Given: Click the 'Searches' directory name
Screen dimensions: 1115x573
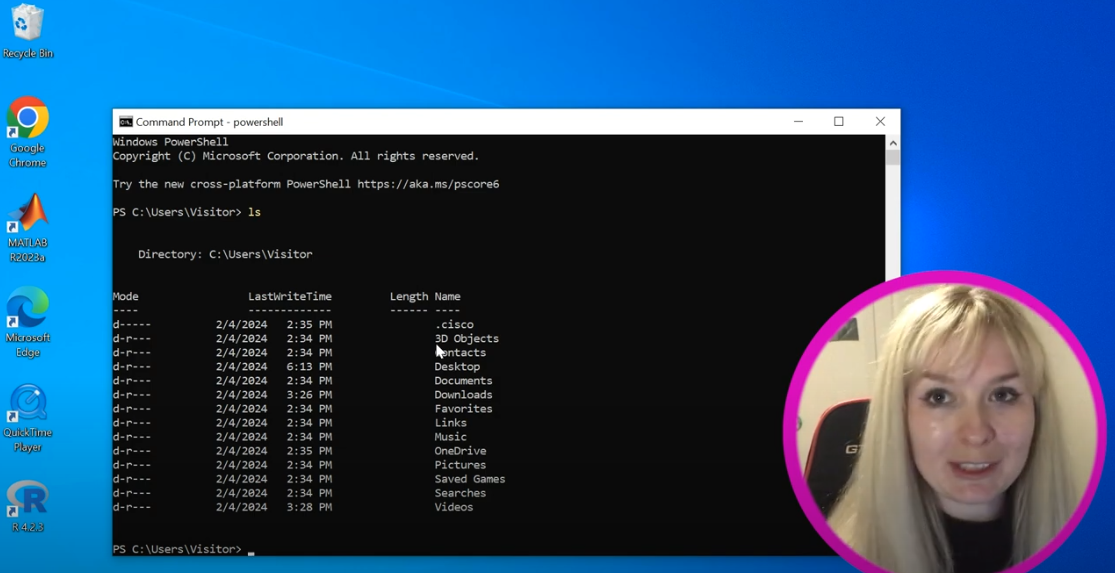Looking at the screenshot, I should [x=460, y=493].
